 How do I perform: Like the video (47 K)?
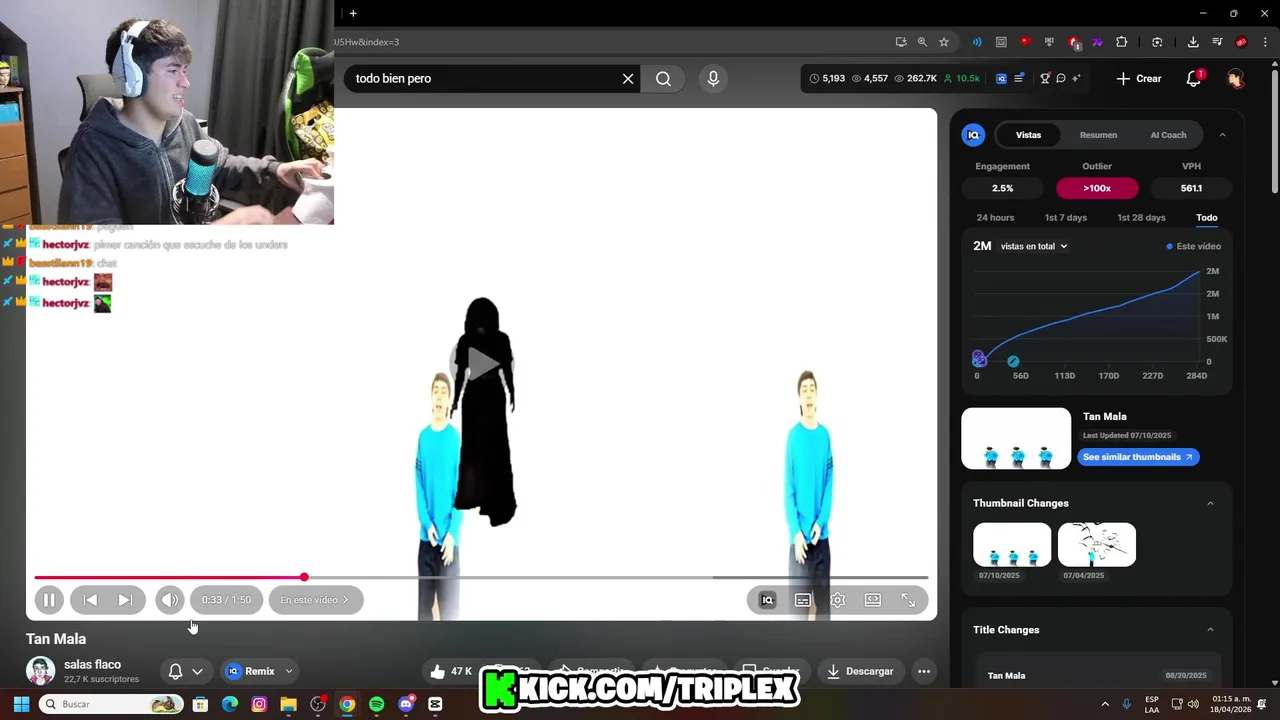click(x=449, y=671)
